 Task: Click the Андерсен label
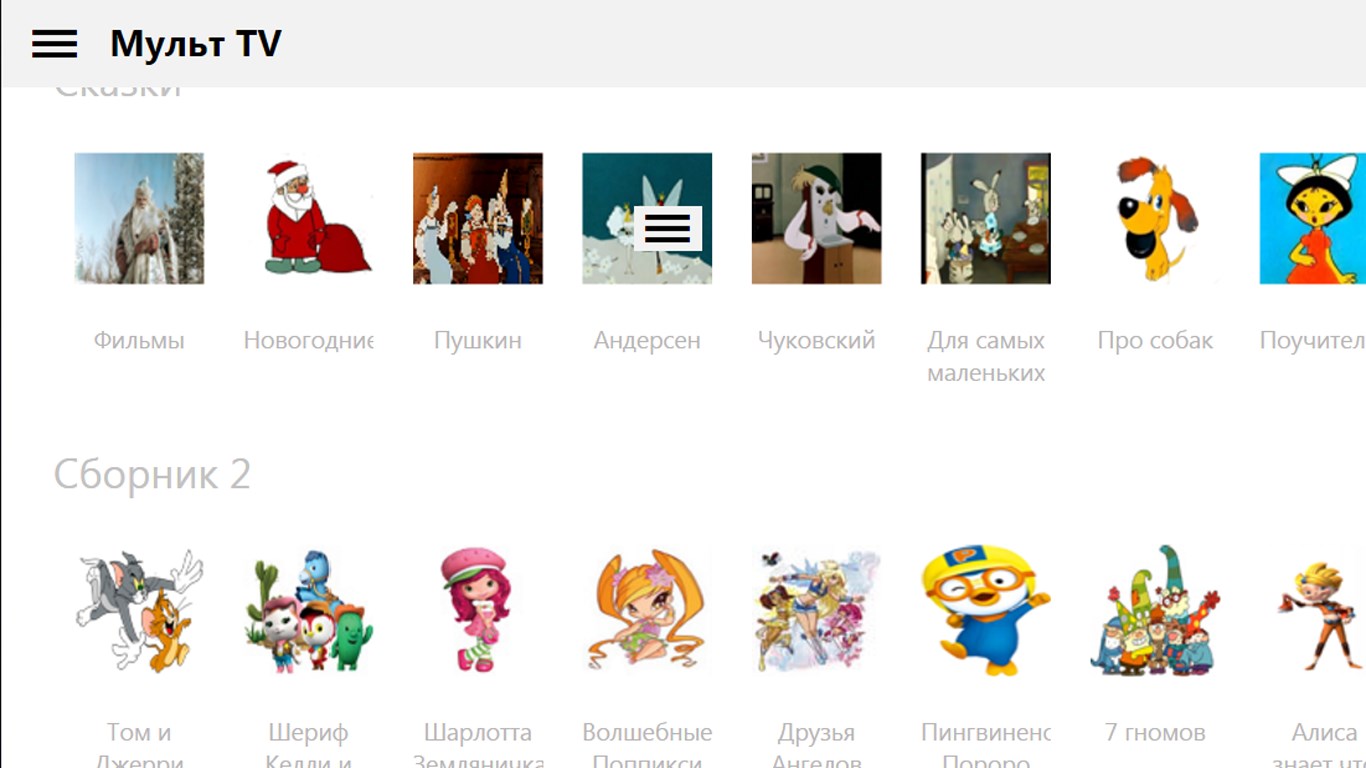coord(647,340)
